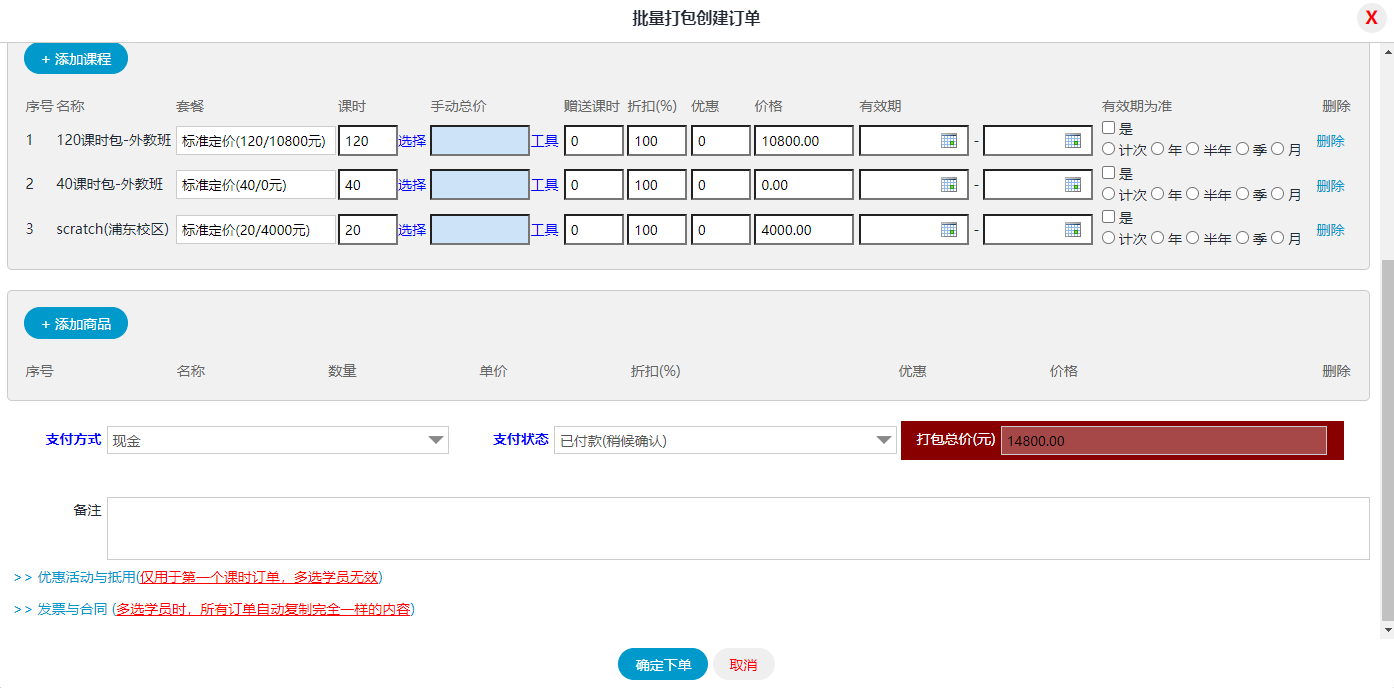Open end date calendar for 120课时包 row

point(1072,141)
